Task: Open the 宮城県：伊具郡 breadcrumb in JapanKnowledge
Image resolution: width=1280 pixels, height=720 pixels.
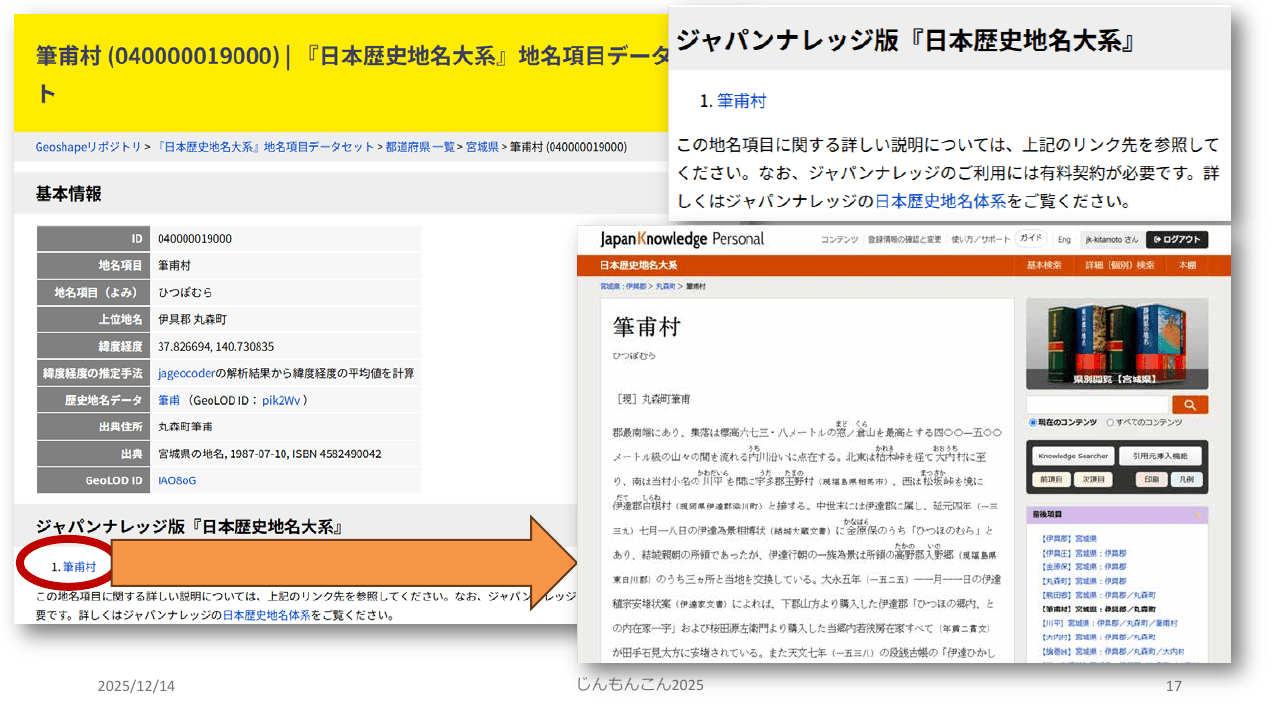Action: (x=624, y=287)
